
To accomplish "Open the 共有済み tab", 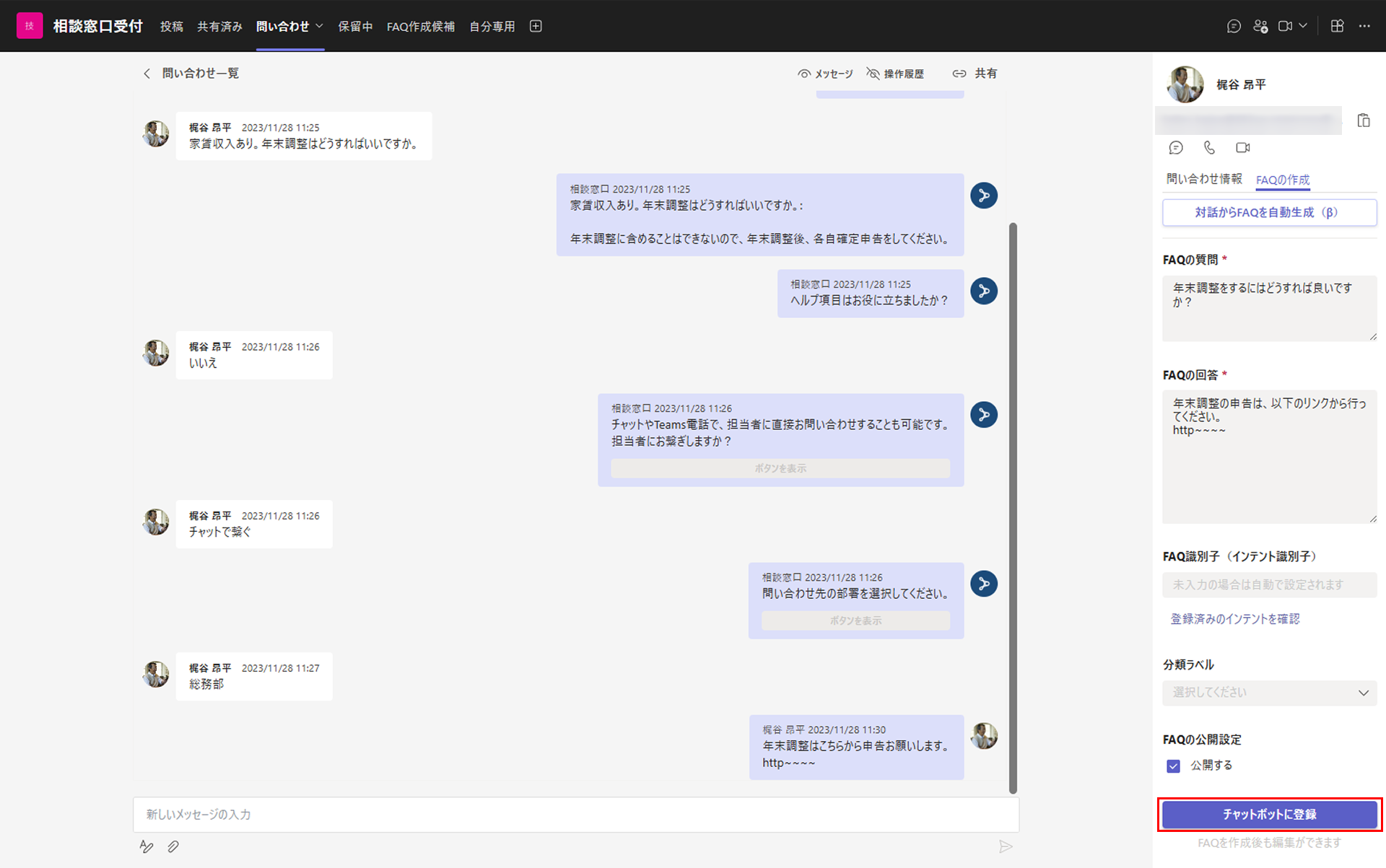I will pyautogui.click(x=219, y=27).
